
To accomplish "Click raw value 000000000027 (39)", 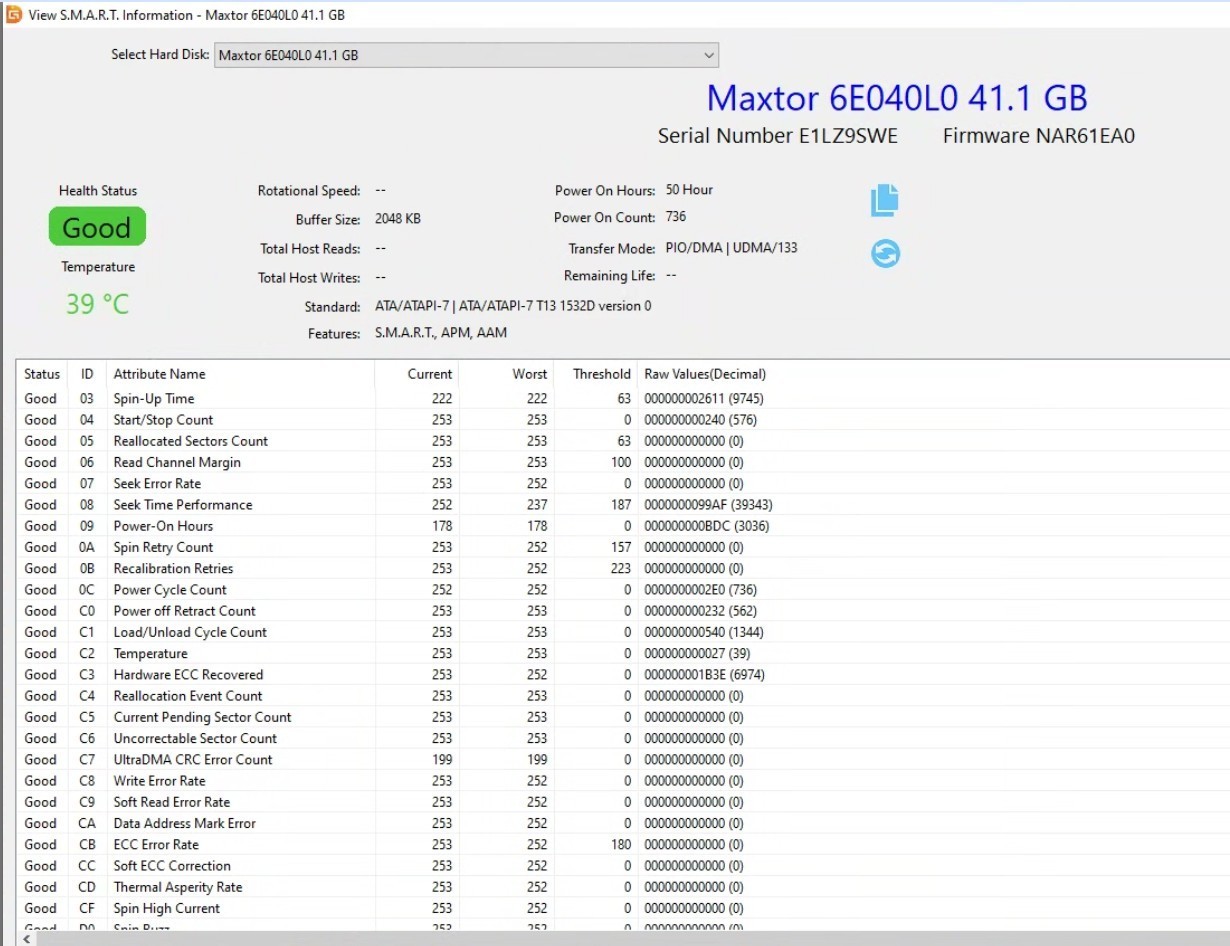I will coord(697,653).
